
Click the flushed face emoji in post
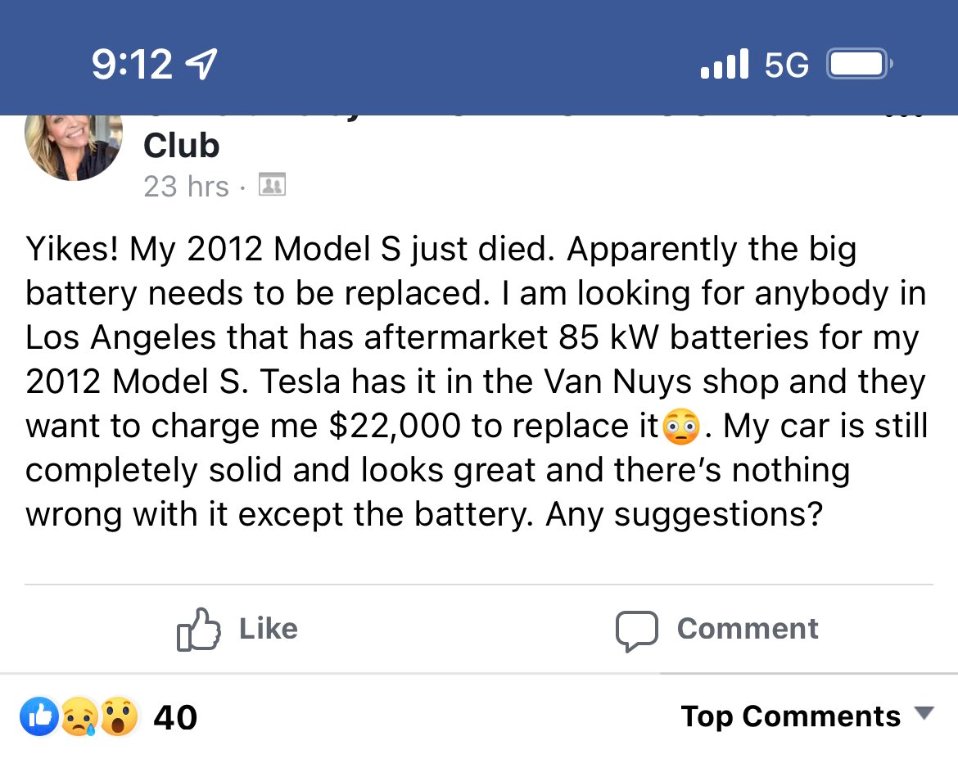tap(680, 427)
